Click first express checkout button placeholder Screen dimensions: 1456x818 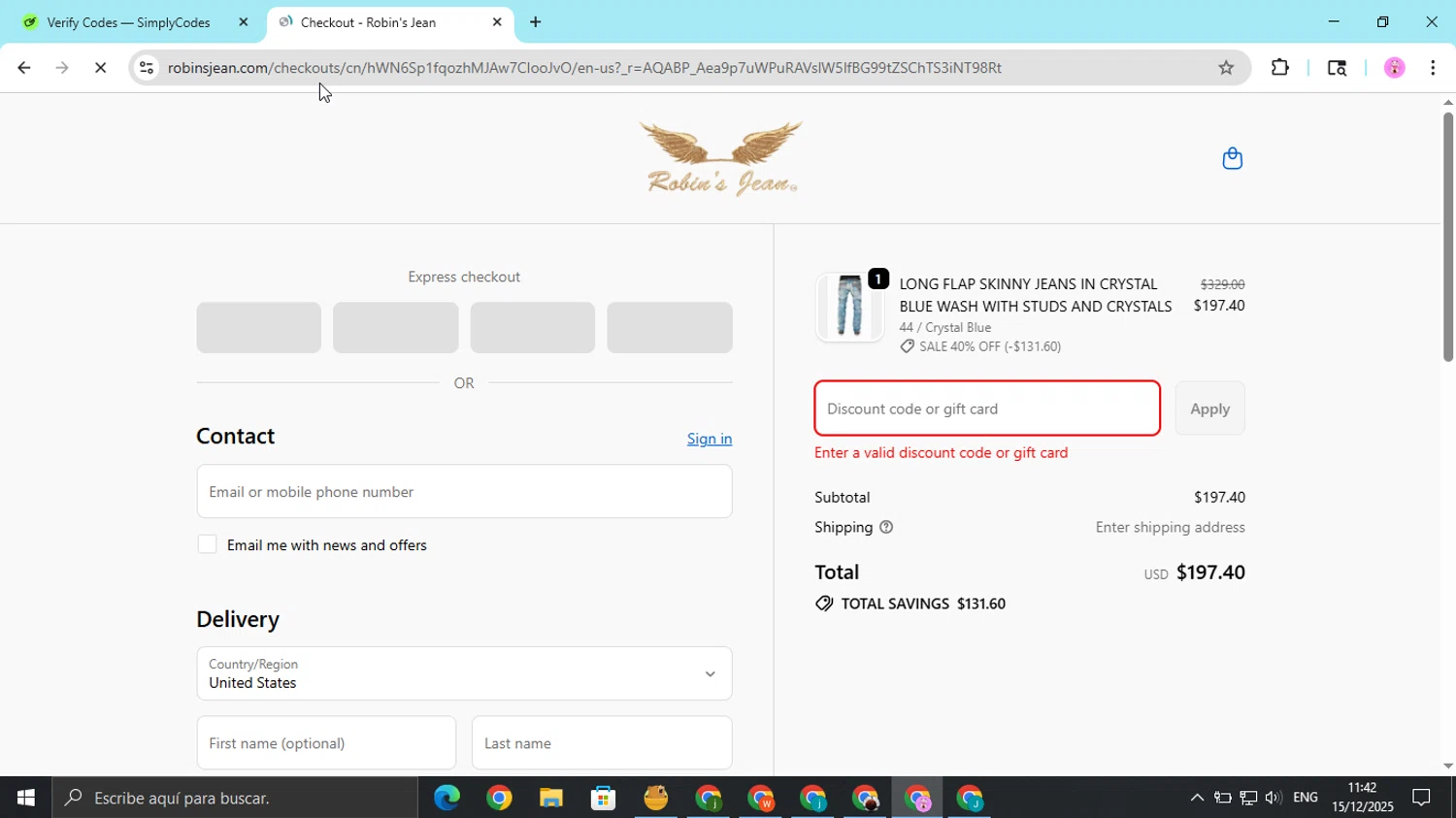point(258,327)
